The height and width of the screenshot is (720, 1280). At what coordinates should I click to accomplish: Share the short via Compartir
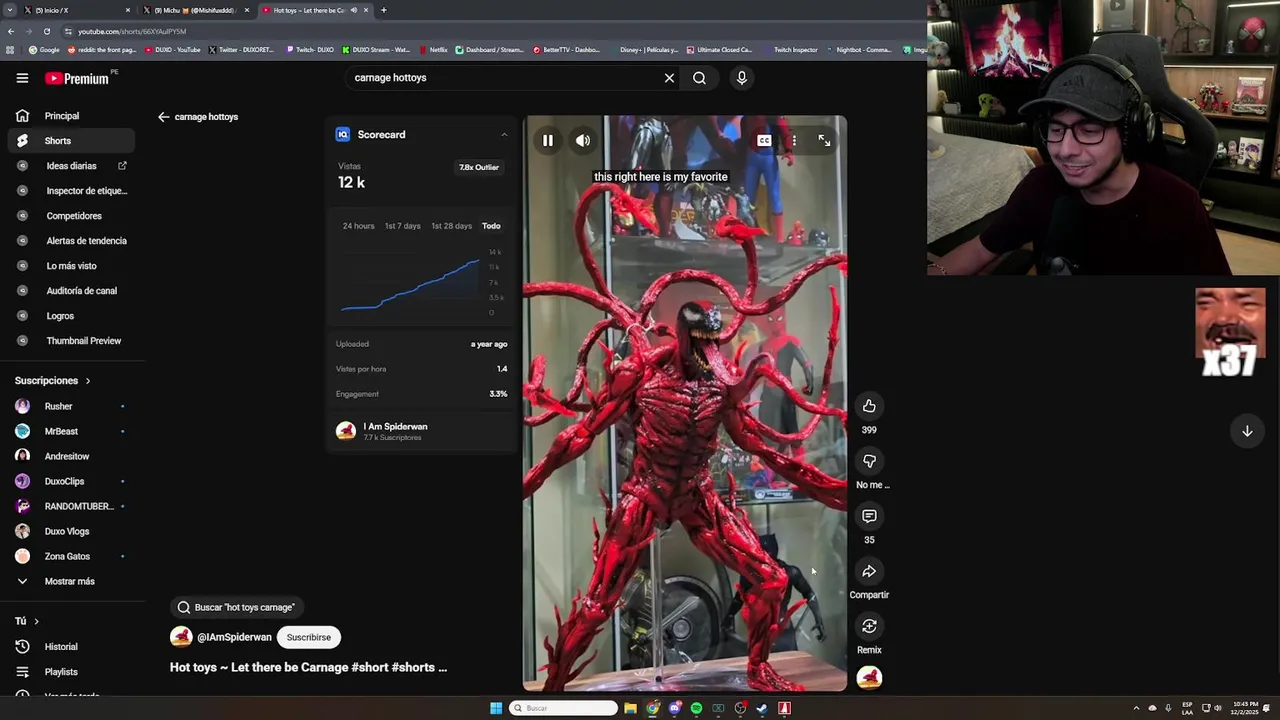[x=869, y=571]
